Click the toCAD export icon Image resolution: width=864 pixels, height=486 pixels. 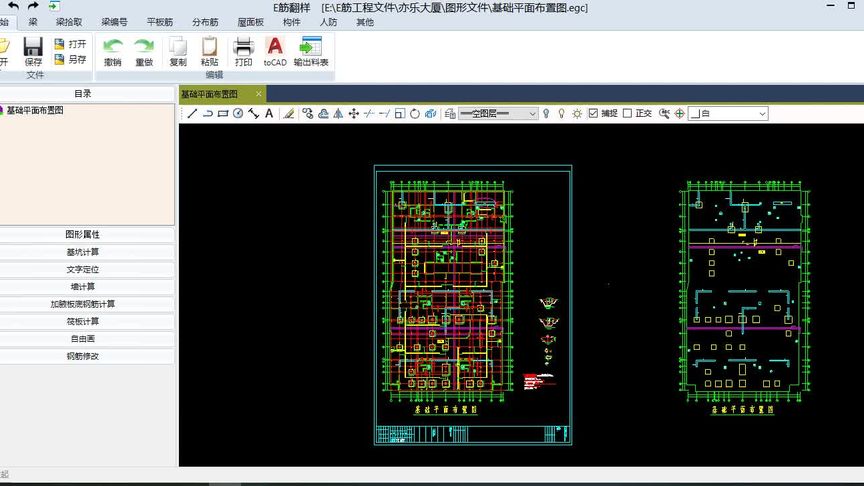click(275, 52)
